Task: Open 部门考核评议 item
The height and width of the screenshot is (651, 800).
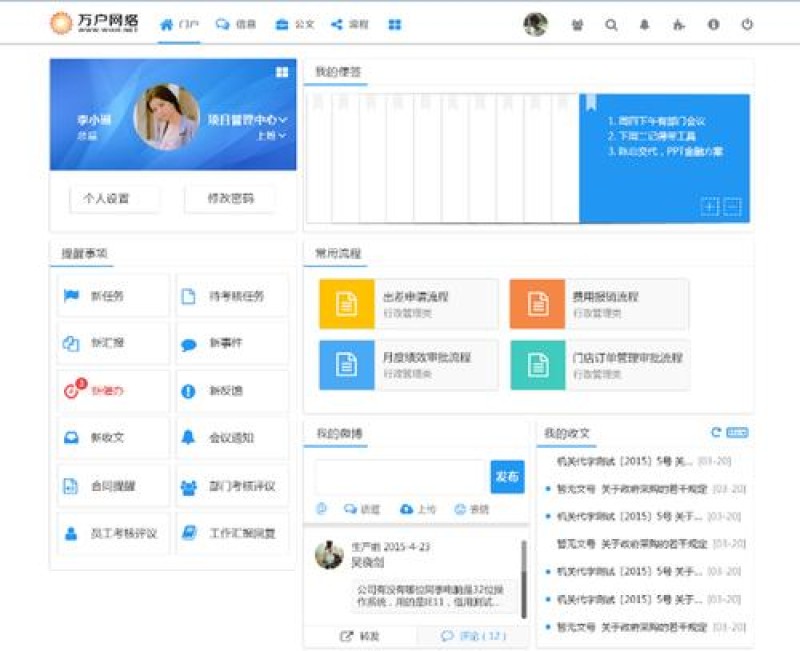Action: tap(232, 486)
